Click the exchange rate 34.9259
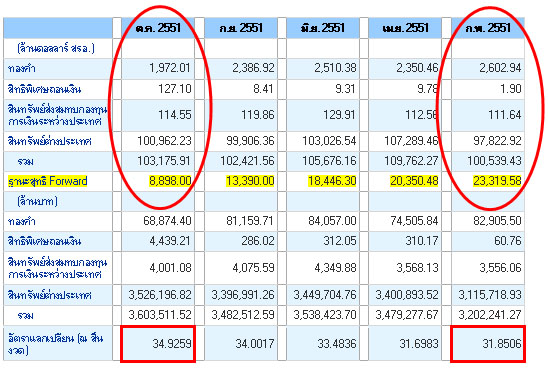548x368 pixels. pyautogui.click(x=172, y=344)
